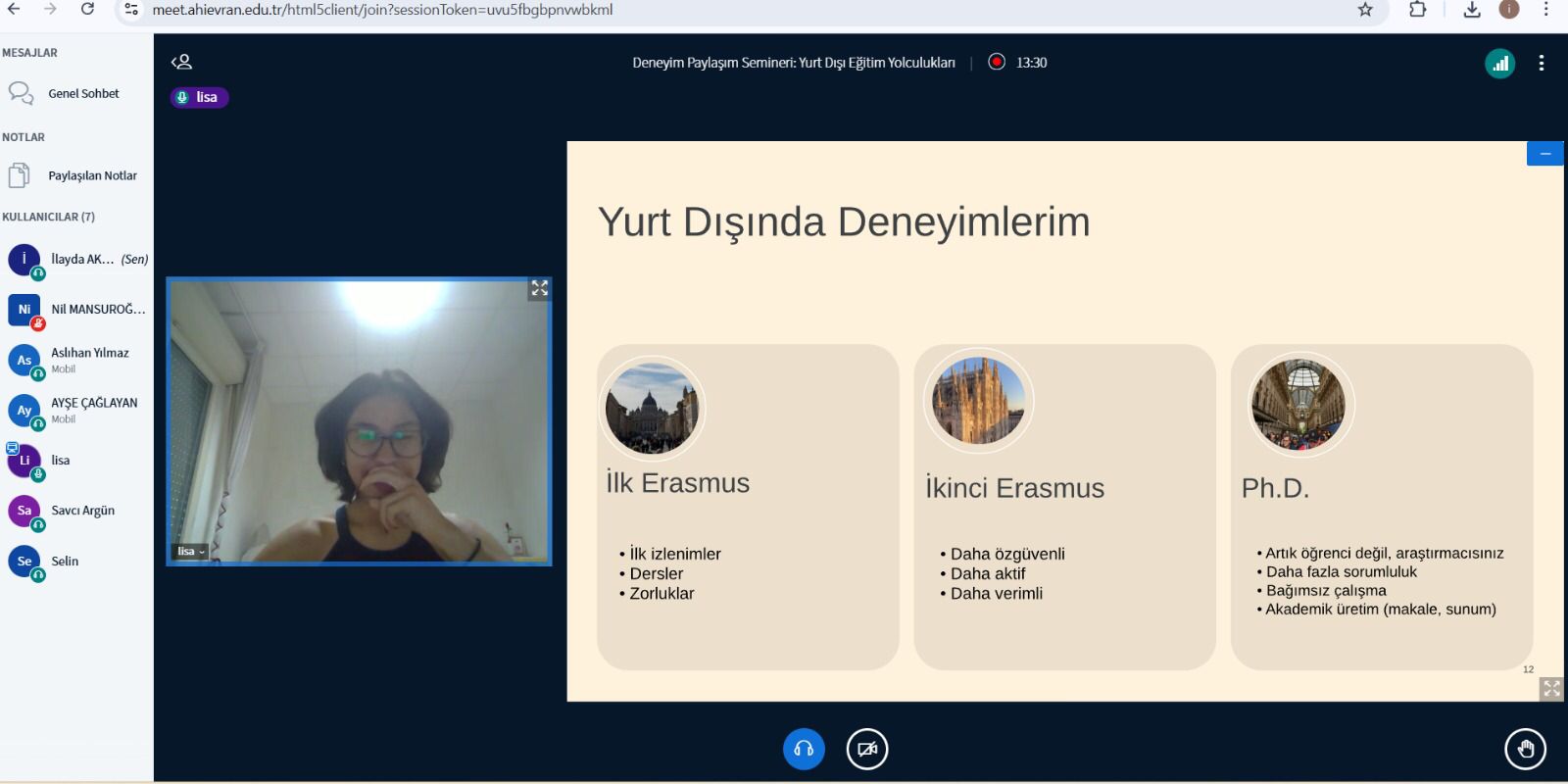Minimize the presentation with blue button
This screenshot has height=784, width=1568.
1544,154
